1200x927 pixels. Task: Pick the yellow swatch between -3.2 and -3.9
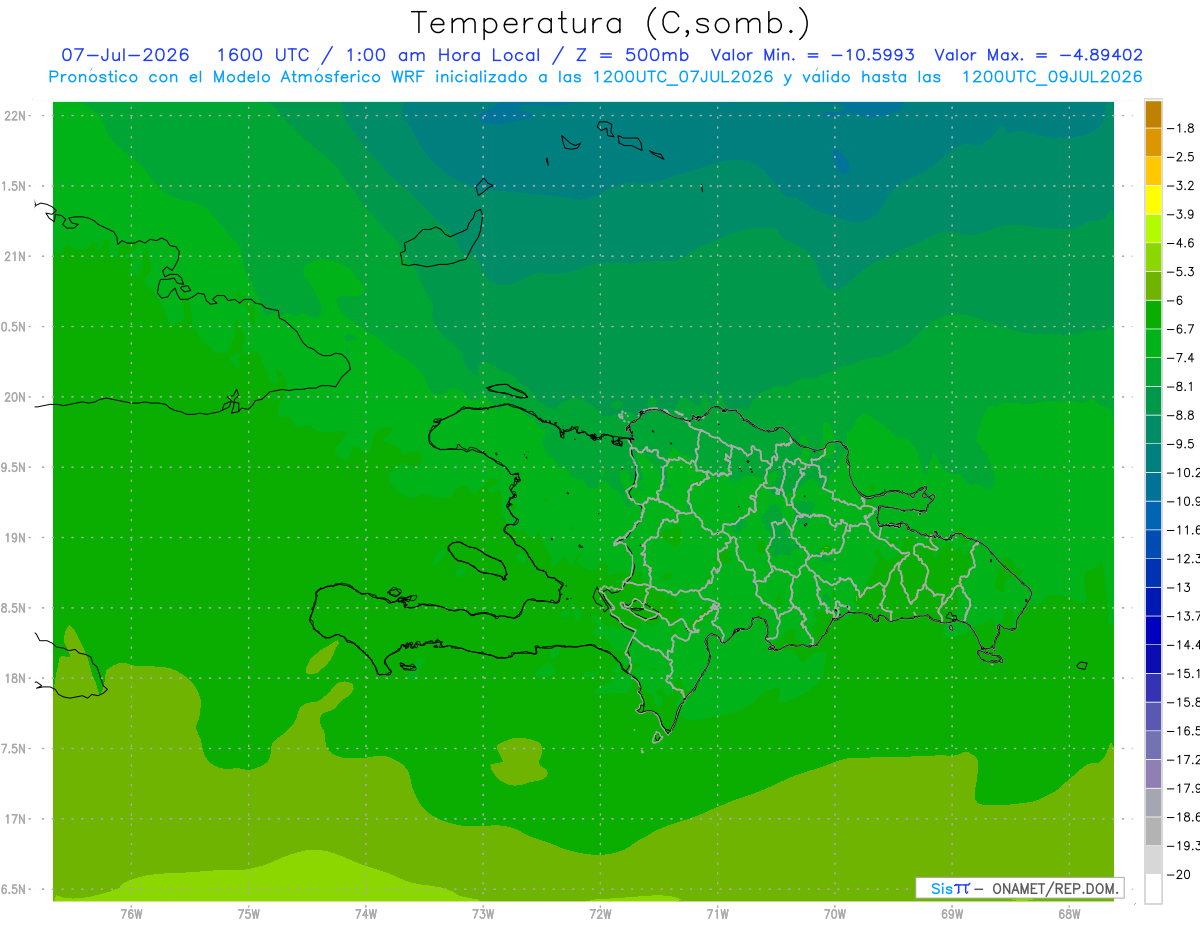tap(1153, 200)
